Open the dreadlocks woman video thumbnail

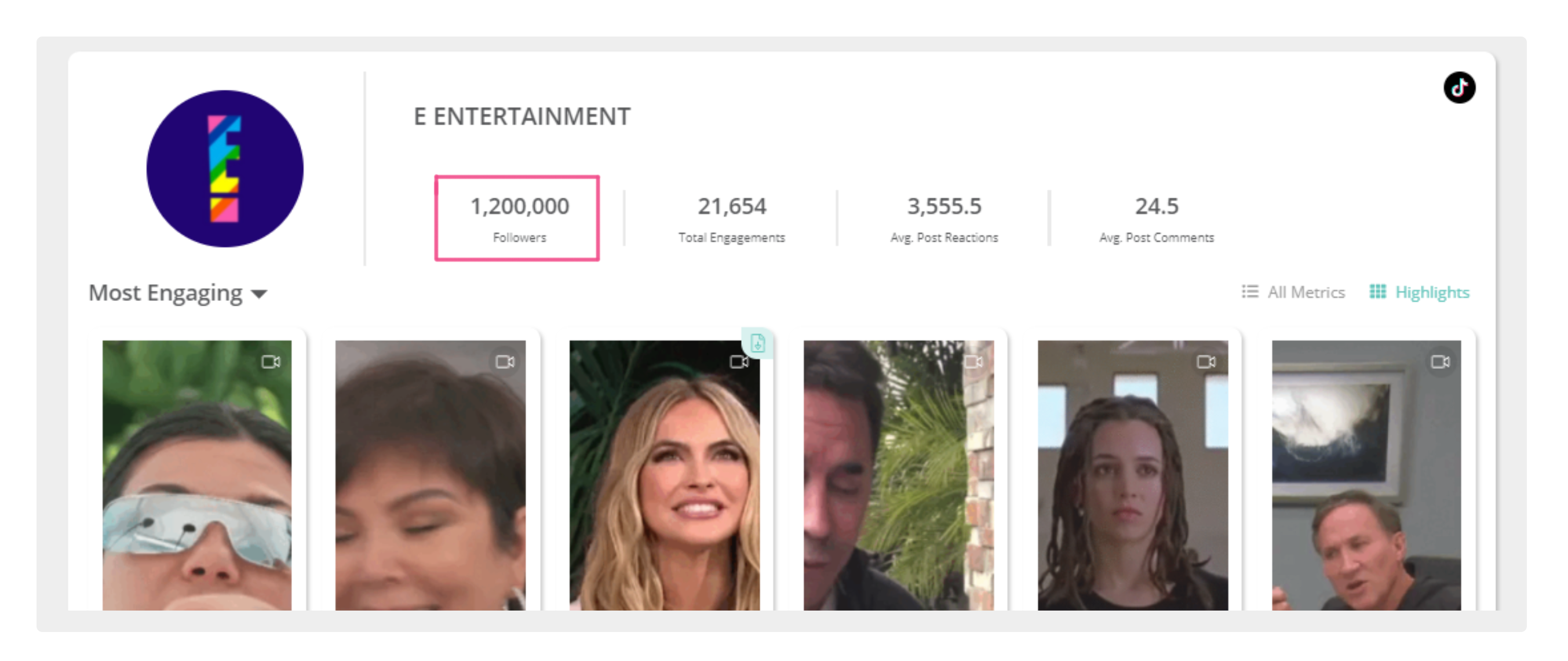1133,475
